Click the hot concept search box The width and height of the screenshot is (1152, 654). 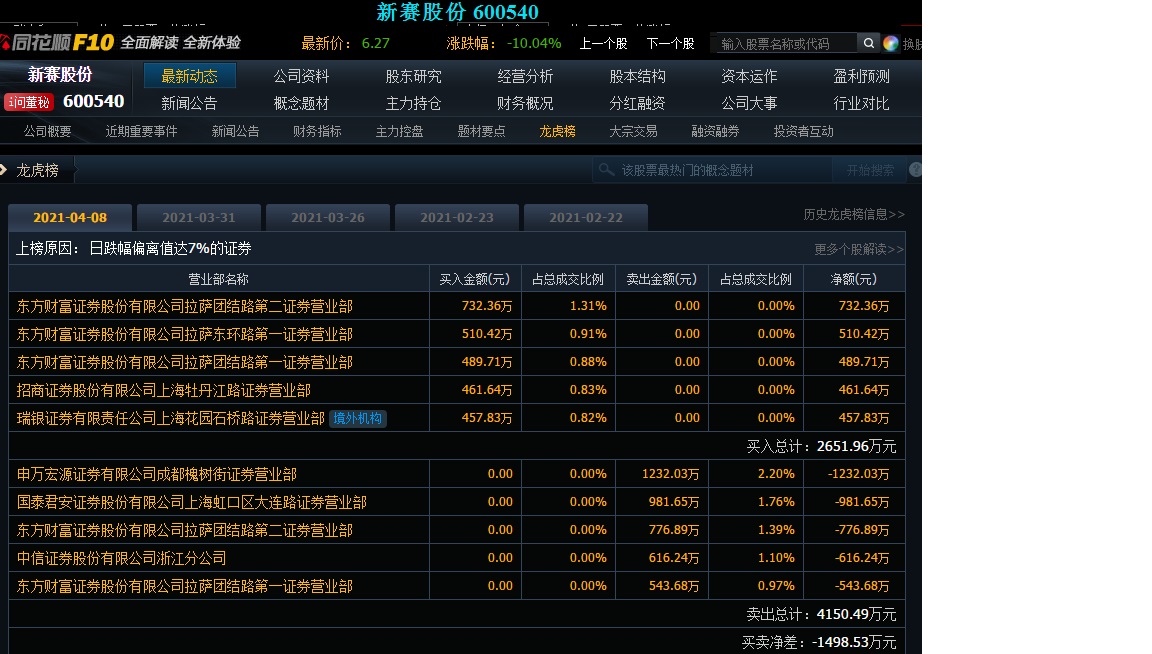[713, 170]
